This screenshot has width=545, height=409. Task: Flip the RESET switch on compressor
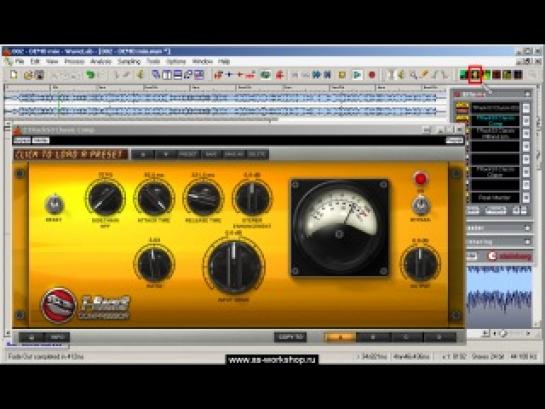click(54, 204)
